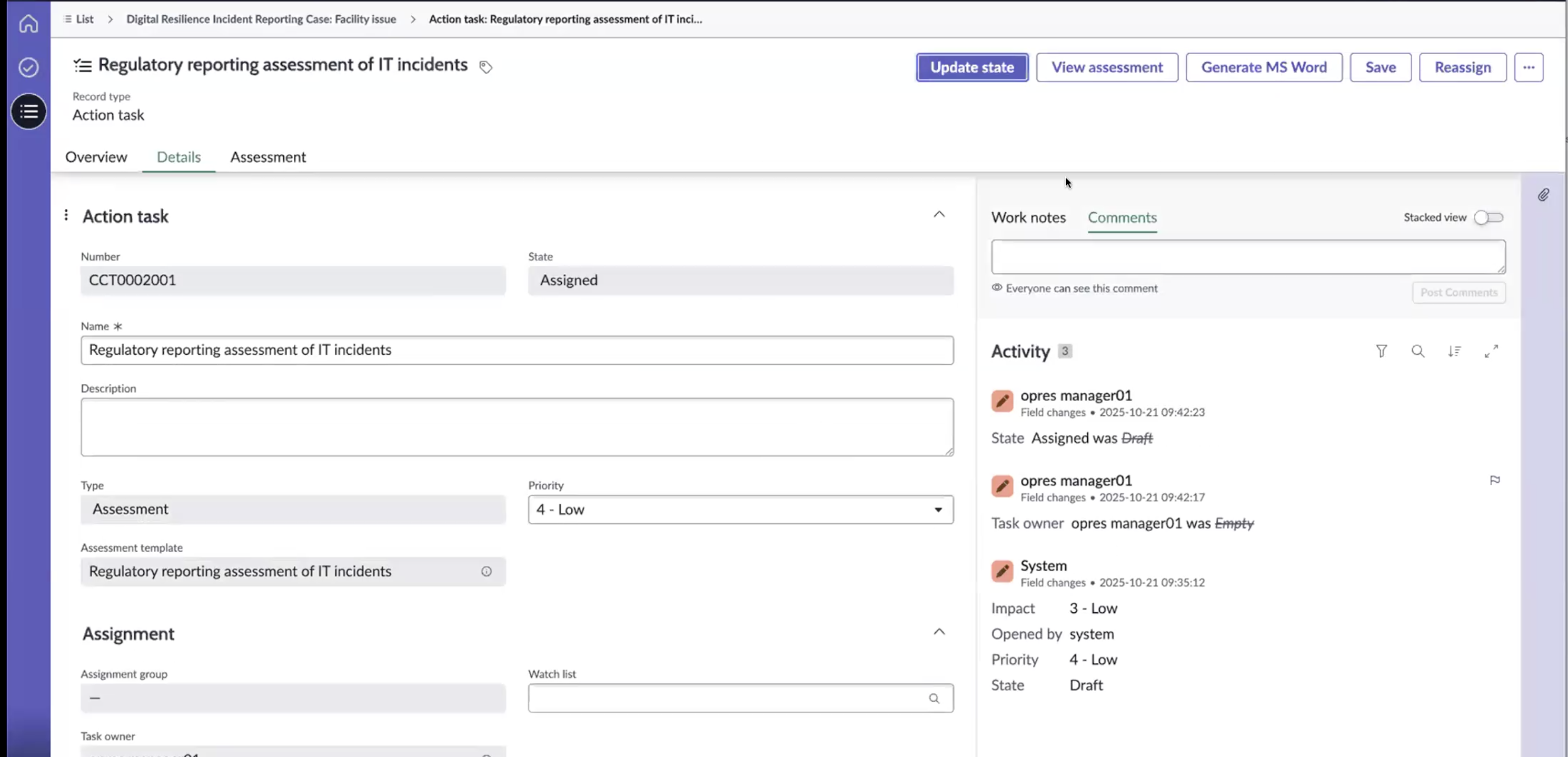Click the Type field showing Assessment
1568x757 pixels.
[x=293, y=510]
